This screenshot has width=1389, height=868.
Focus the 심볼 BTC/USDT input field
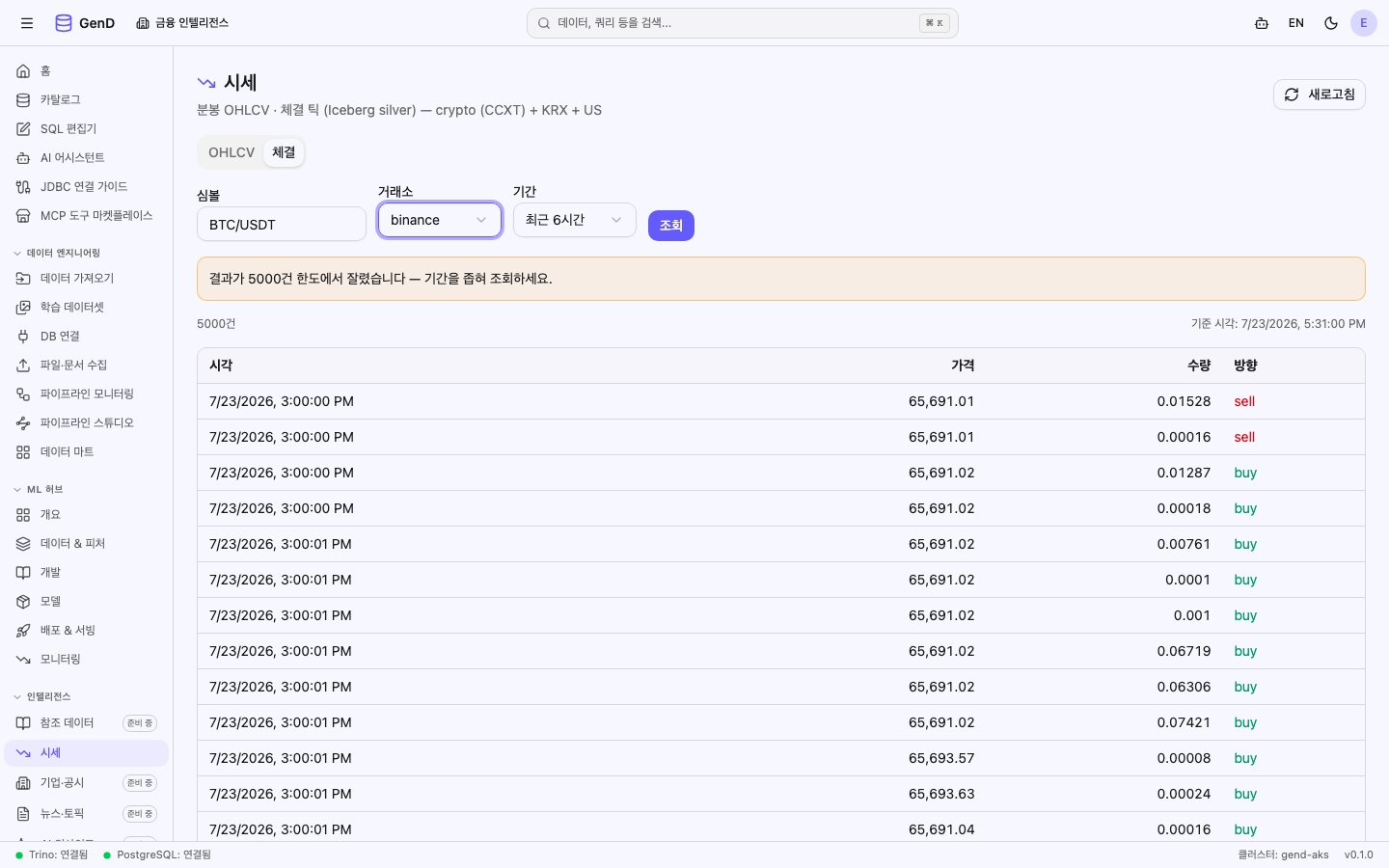coord(282,224)
